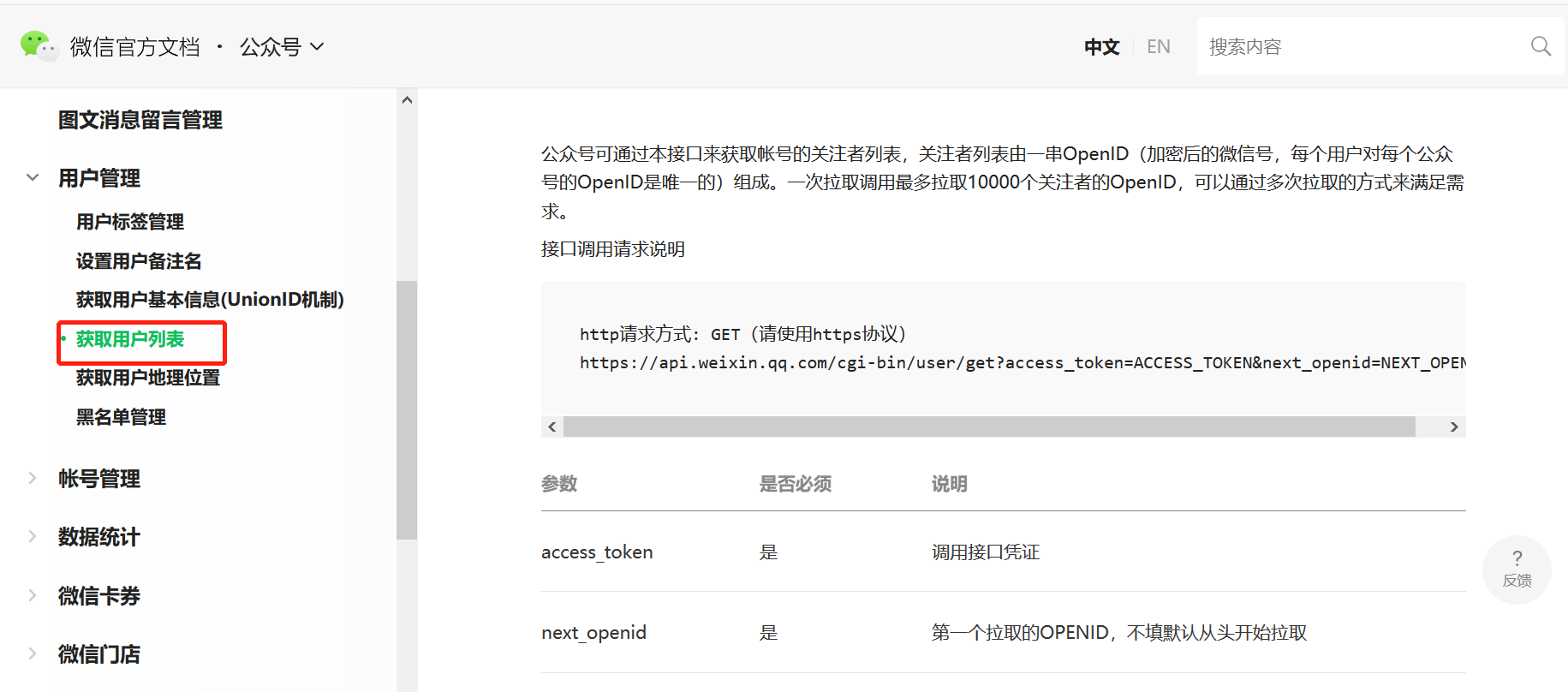The height and width of the screenshot is (692, 1568).
Task: Click the 微信门店 section title
Action: 99,654
